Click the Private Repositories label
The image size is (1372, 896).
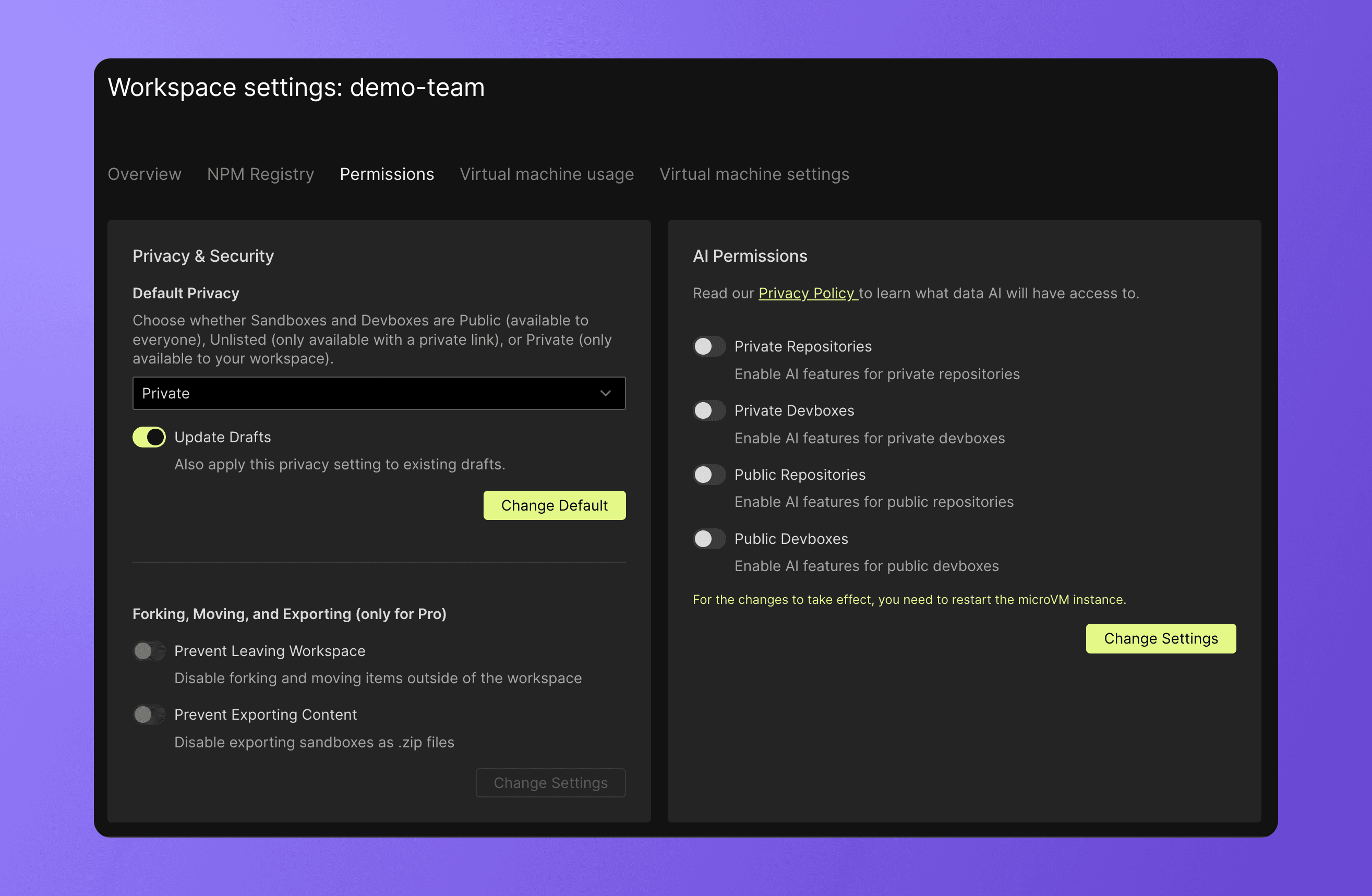(802, 346)
